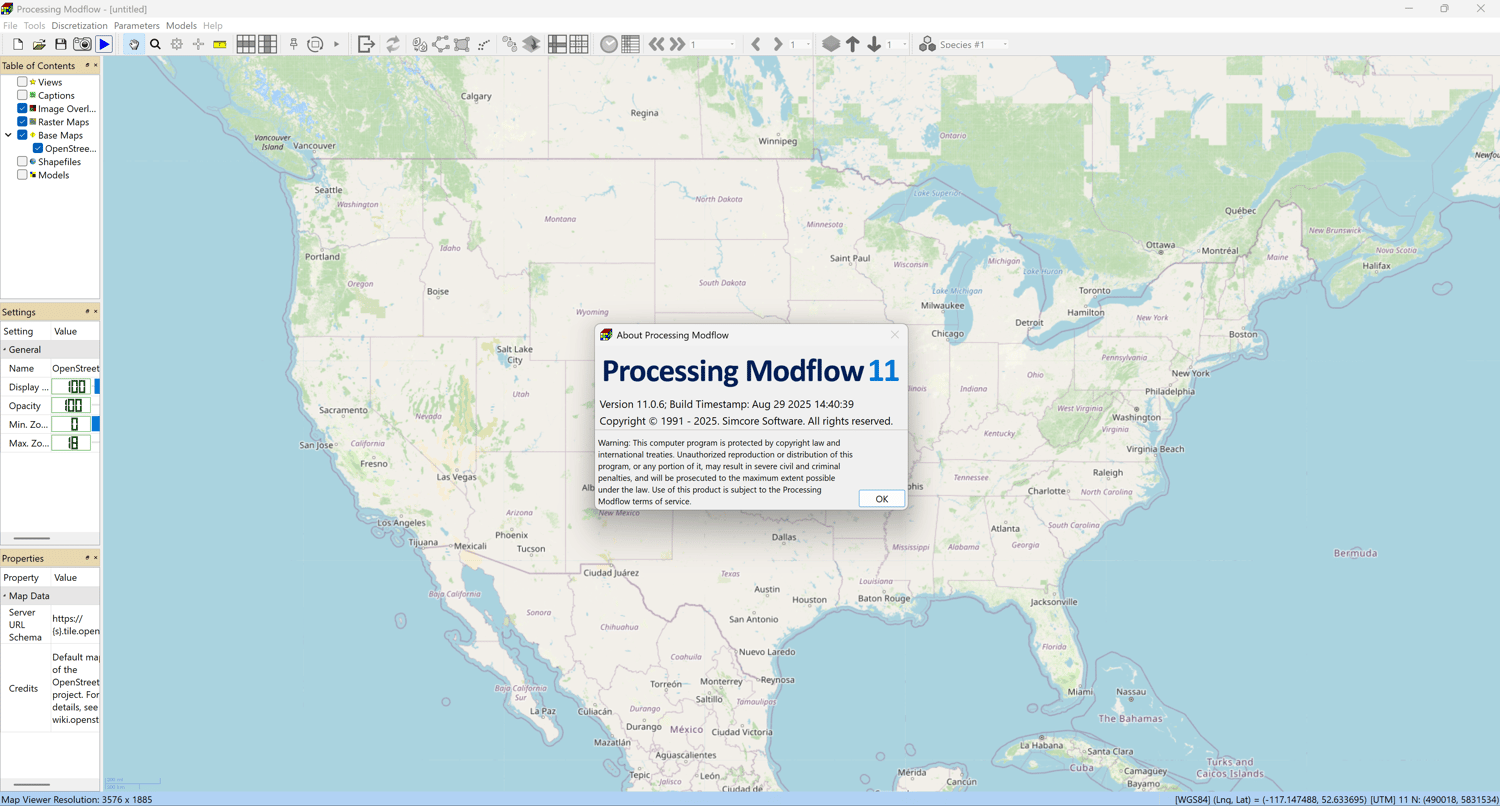Screen dimensions: 1500x806
Task: Open the Models menu
Action: (x=181, y=25)
